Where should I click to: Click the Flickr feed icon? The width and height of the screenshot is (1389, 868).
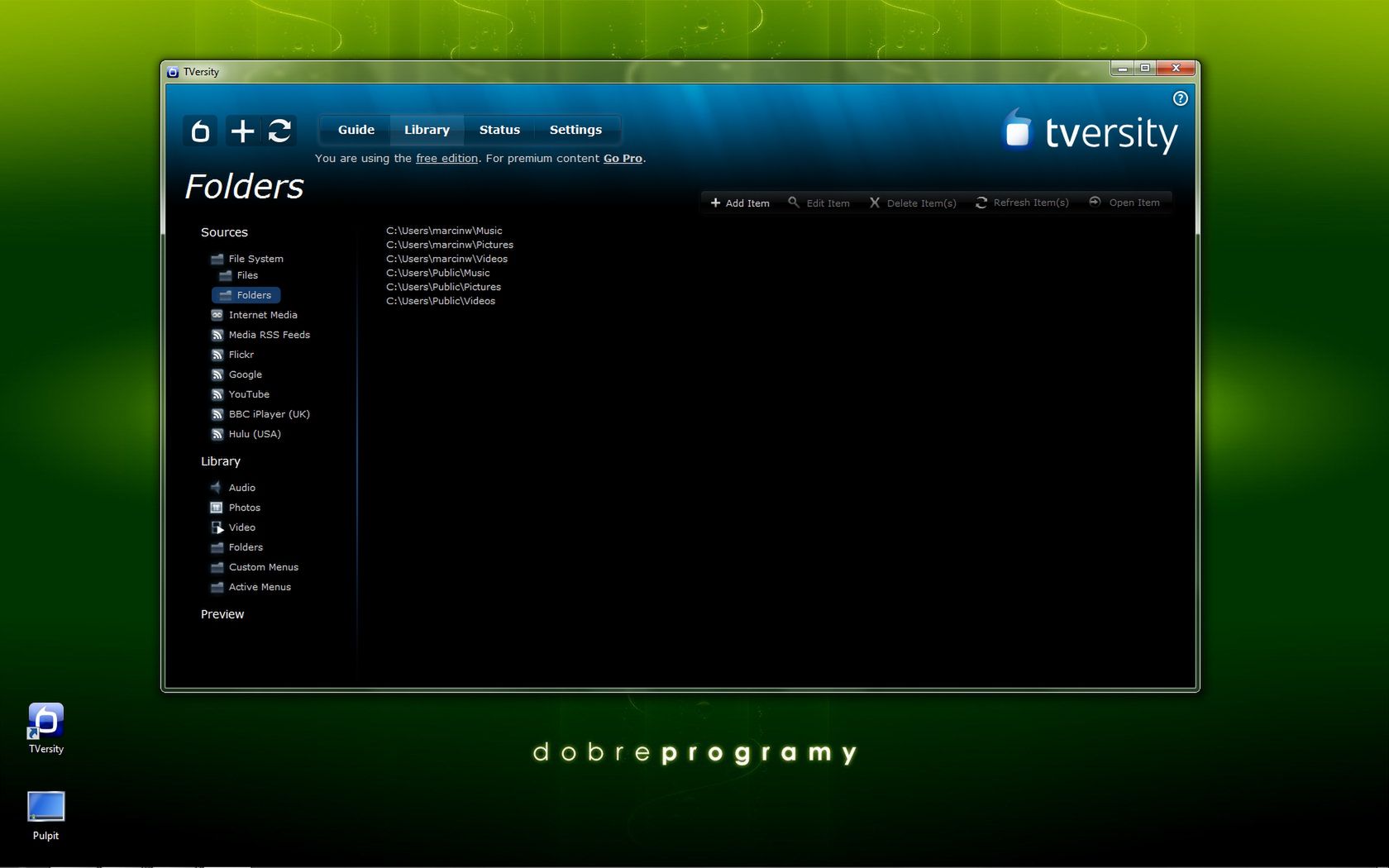pyautogui.click(x=217, y=355)
